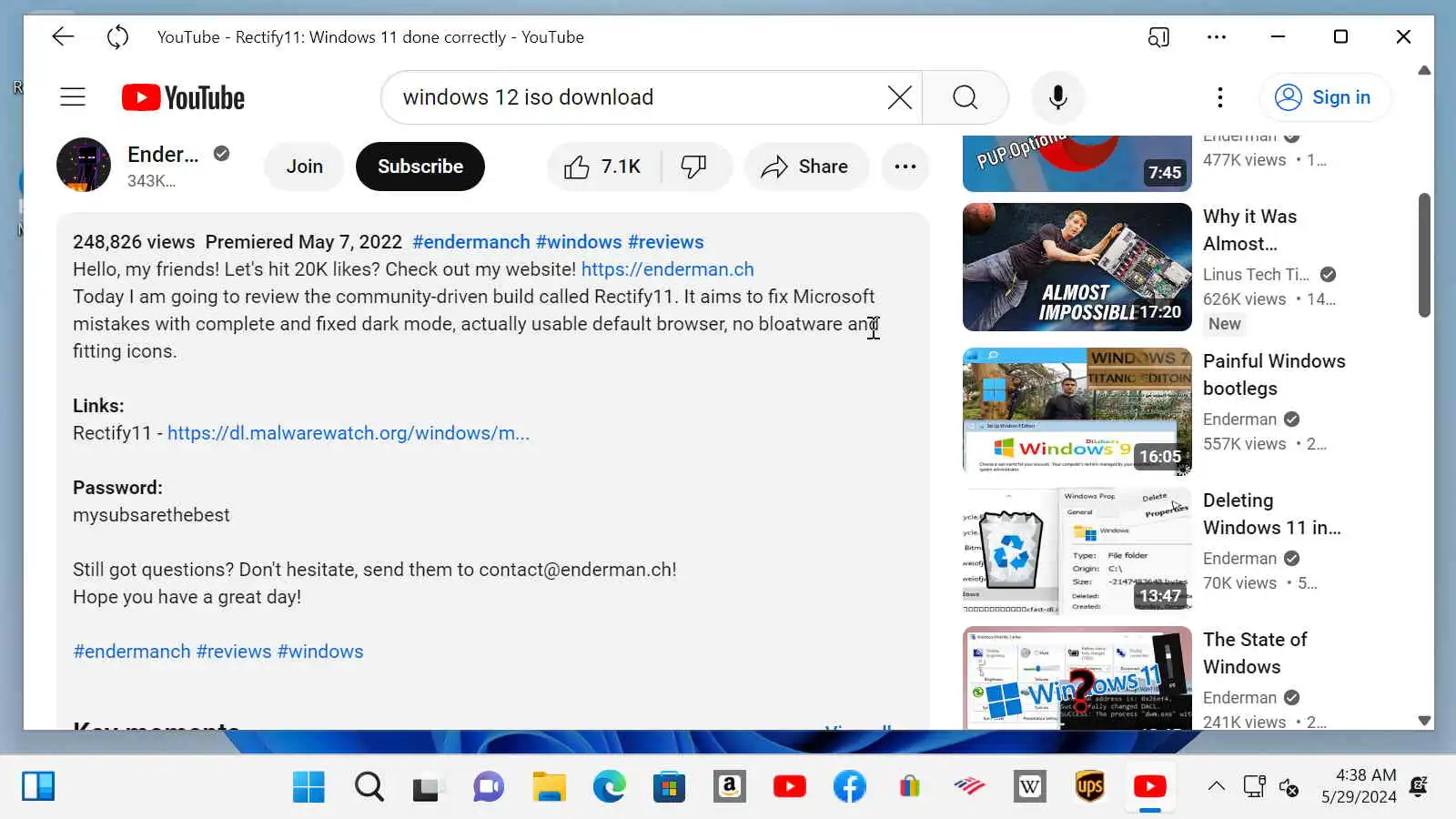Open the Wikipedia app on the taskbar
Screen dimensions: 1456x819
coord(1030,787)
